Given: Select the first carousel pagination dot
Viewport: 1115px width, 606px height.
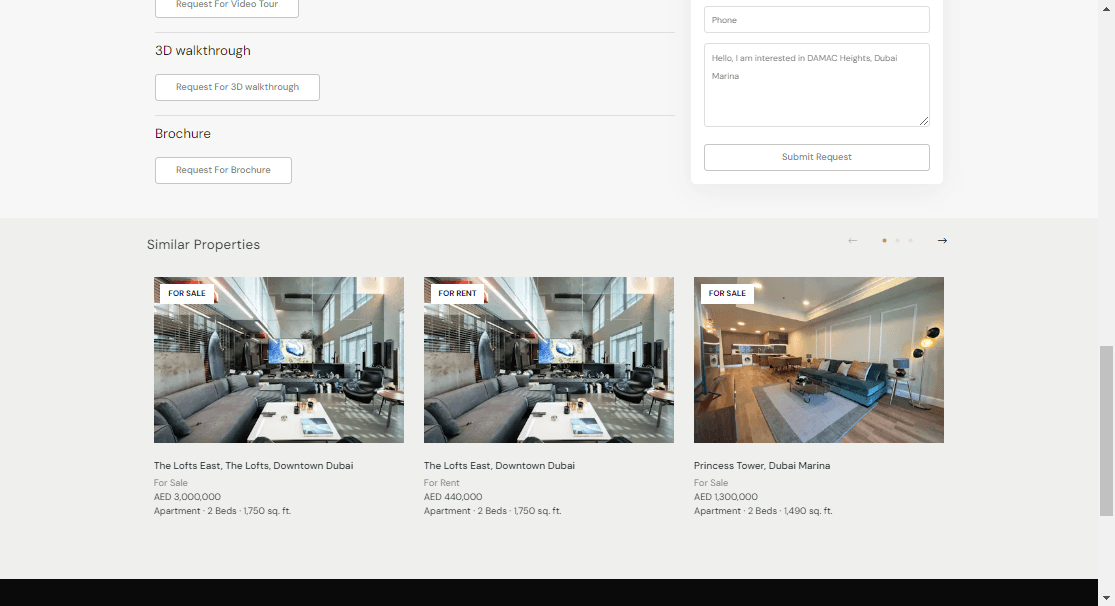Looking at the screenshot, I should click(884, 241).
